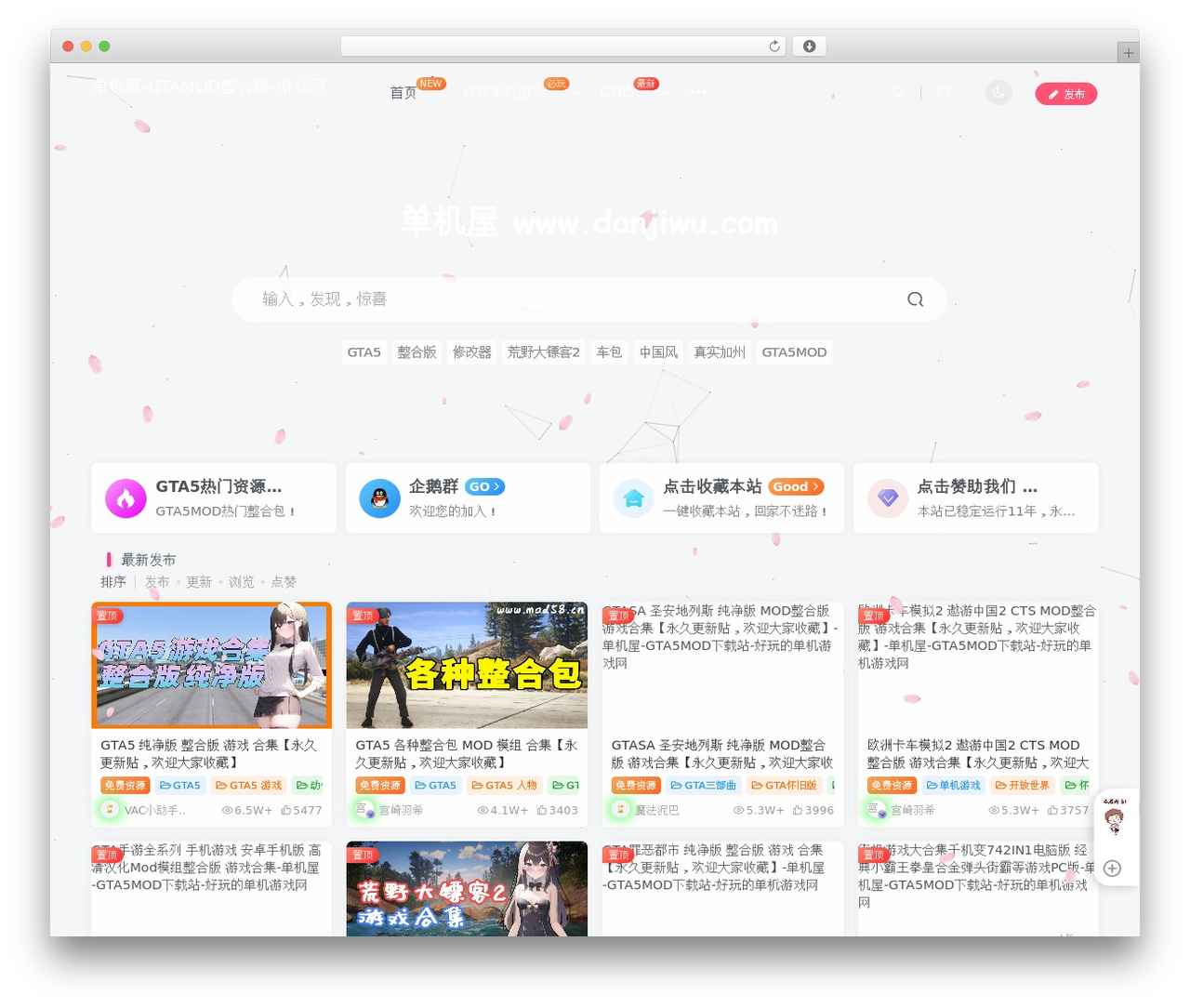The height and width of the screenshot is (1008, 1190).
Task: Click the 单机游戏 folder tag
Action: pyautogui.click(x=954, y=786)
